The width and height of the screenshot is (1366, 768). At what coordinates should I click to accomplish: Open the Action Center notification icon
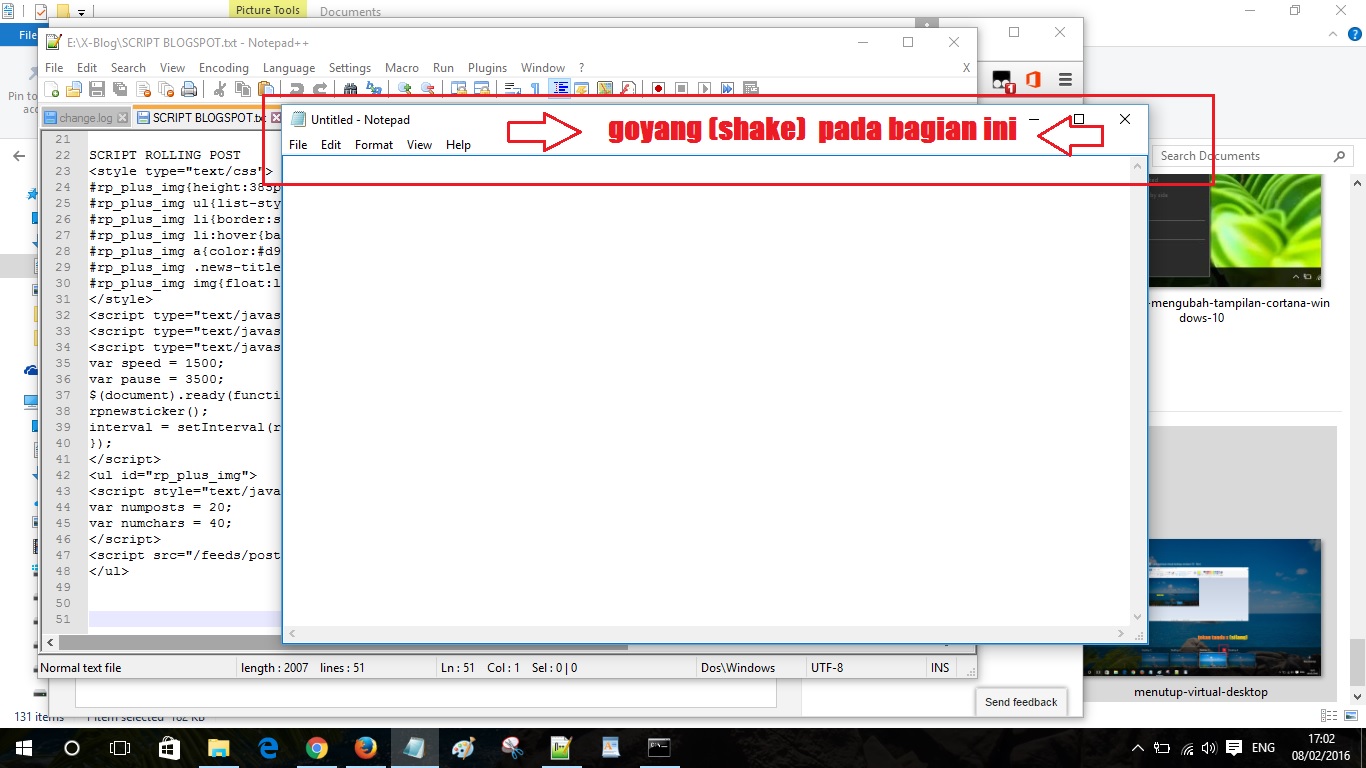(1234, 748)
